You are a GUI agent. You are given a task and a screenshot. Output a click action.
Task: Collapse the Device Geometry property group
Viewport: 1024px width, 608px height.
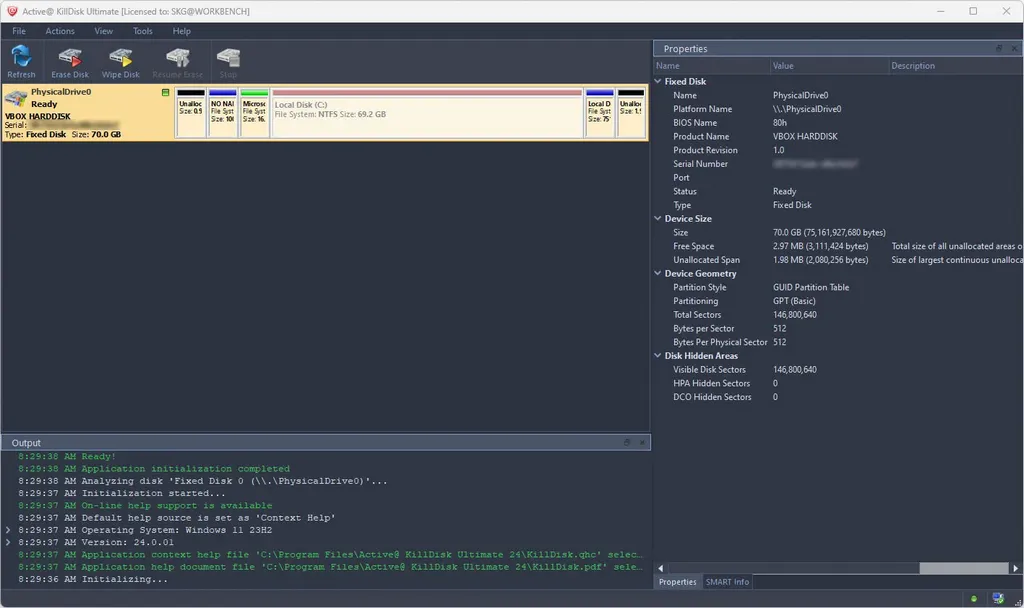(658, 273)
